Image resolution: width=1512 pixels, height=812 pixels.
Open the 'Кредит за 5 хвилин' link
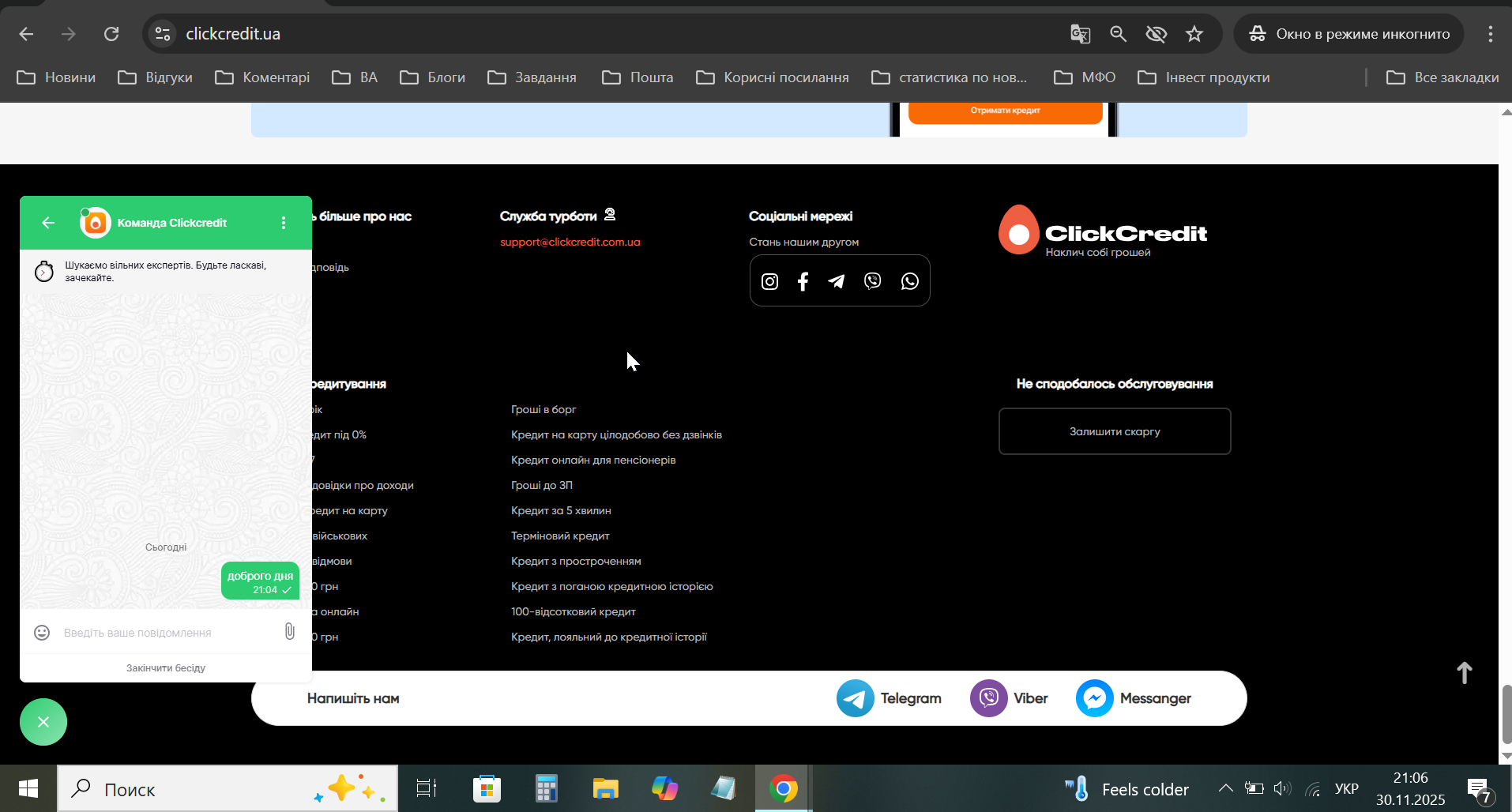[x=561, y=510]
